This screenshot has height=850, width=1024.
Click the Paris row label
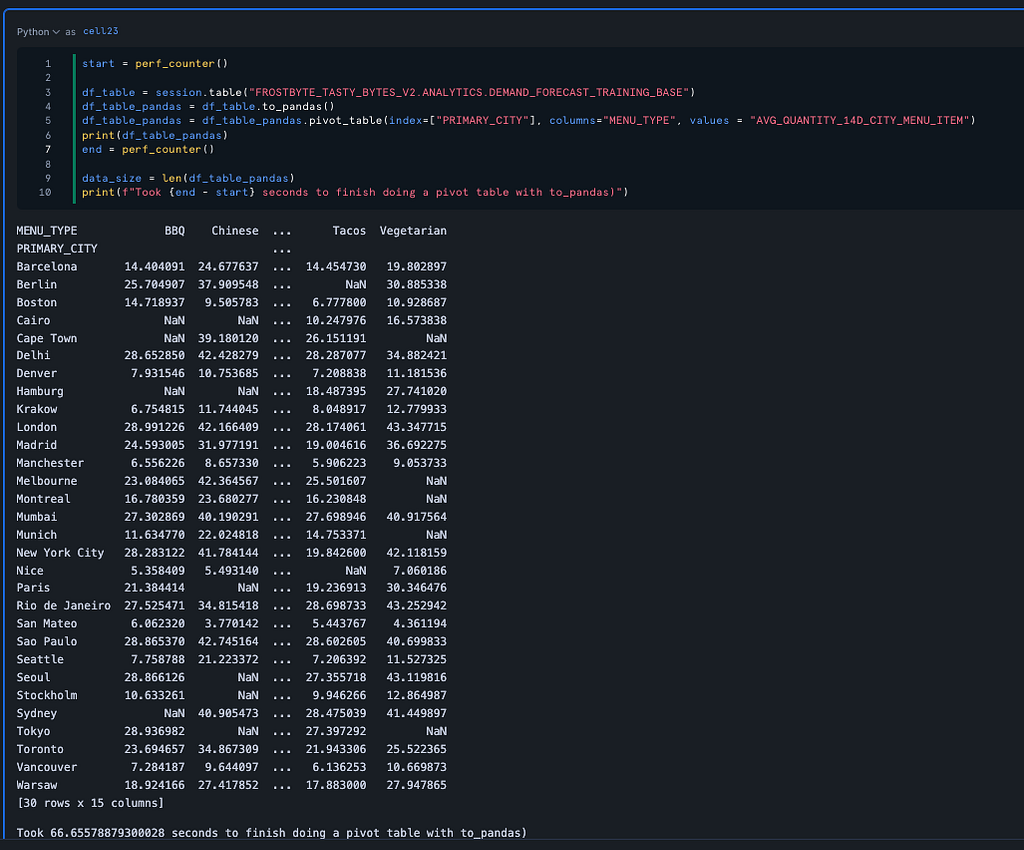tap(33, 588)
